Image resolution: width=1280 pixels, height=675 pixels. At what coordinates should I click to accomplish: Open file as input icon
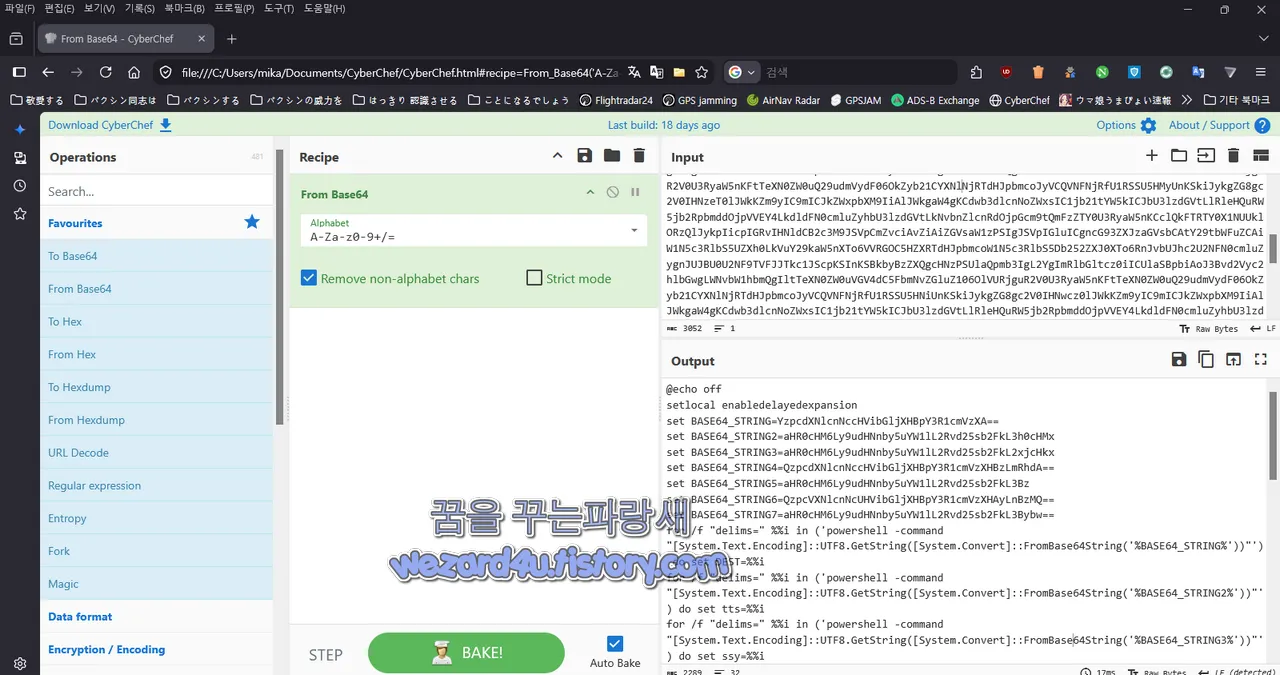click(x=1206, y=156)
